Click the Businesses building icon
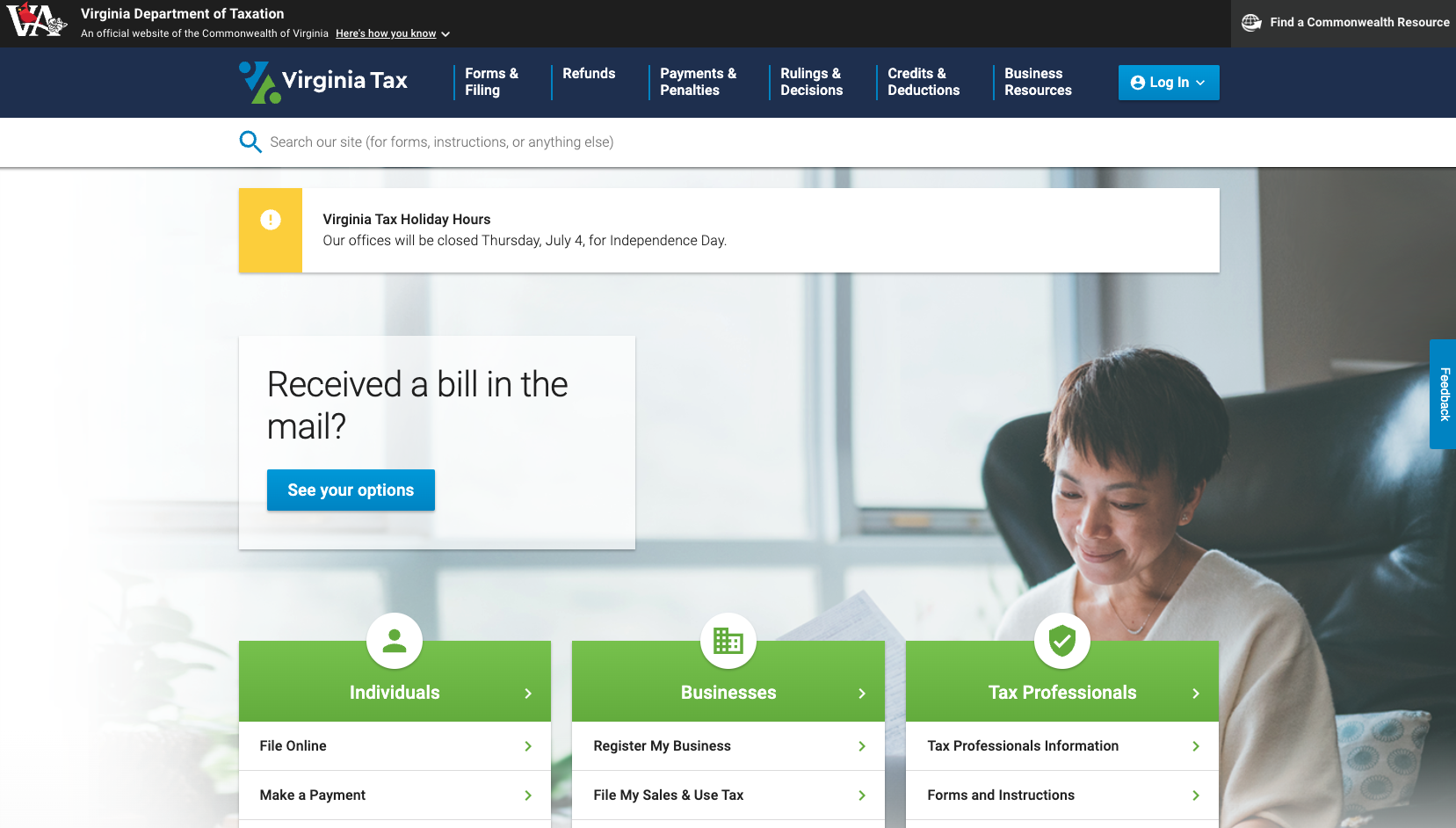The height and width of the screenshot is (828, 1456). pos(728,641)
